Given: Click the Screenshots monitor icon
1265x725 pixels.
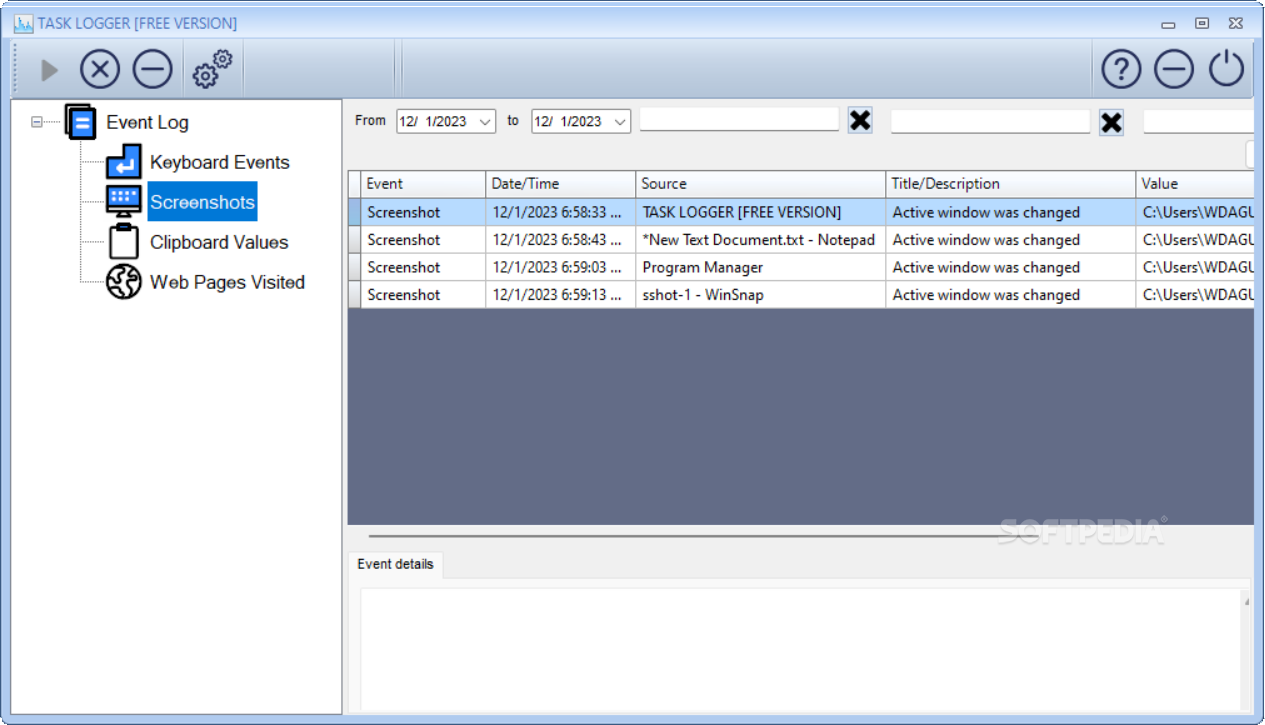Looking at the screenshot, I should click(124, 202).
